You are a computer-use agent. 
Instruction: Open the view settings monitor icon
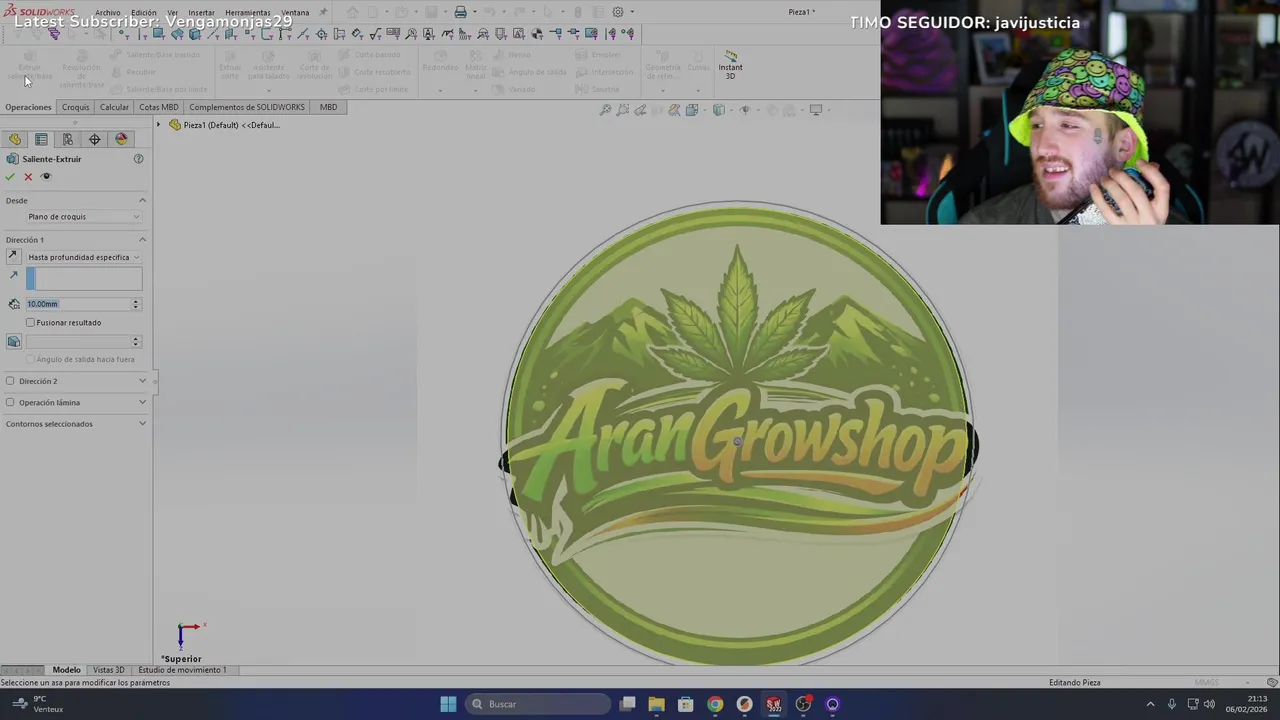[816, 110]
